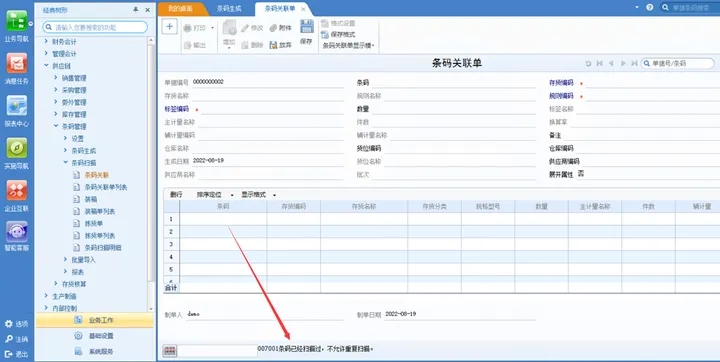Select the 基础设置 panel tab
This screenshot has height=362, width=720.
[x=95, y=336]
